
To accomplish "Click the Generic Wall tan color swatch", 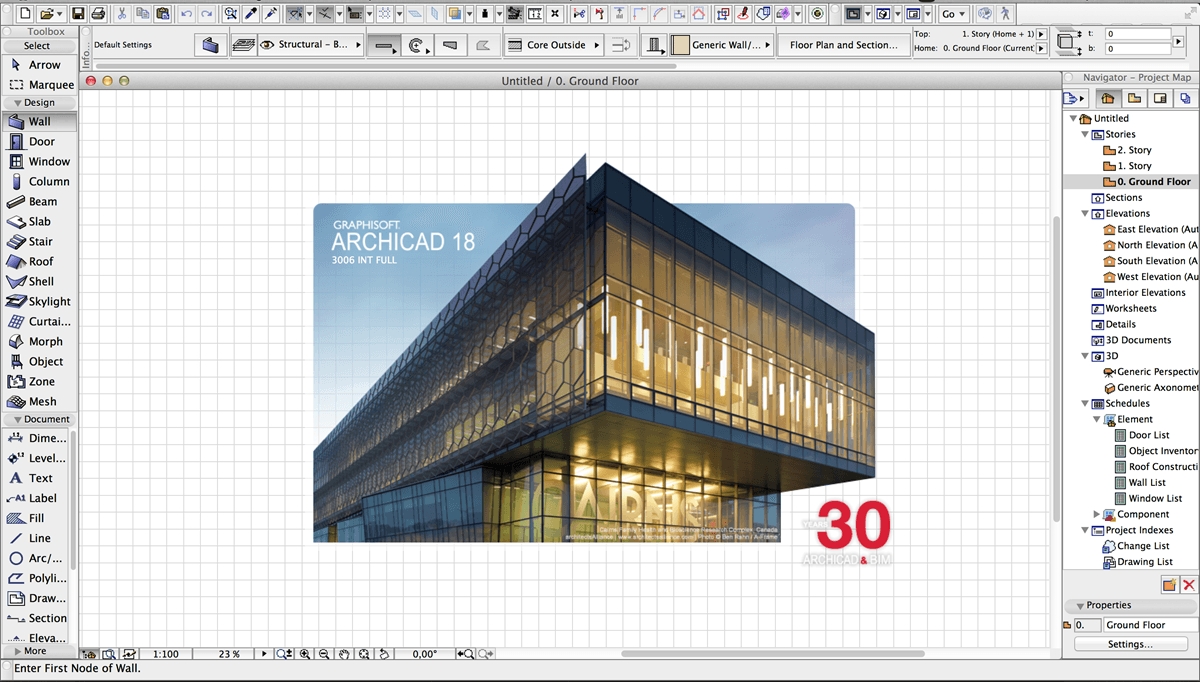I will click(680, 45).
